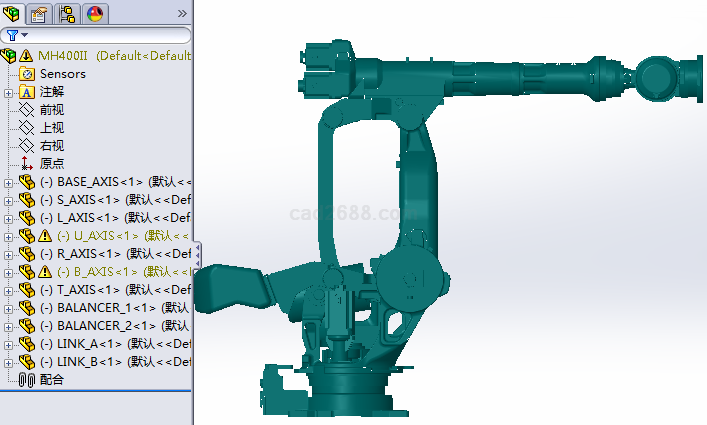The image size is (707, 425).
Task: Select the 右视 right plane
Action: click(x=52, y=146)
